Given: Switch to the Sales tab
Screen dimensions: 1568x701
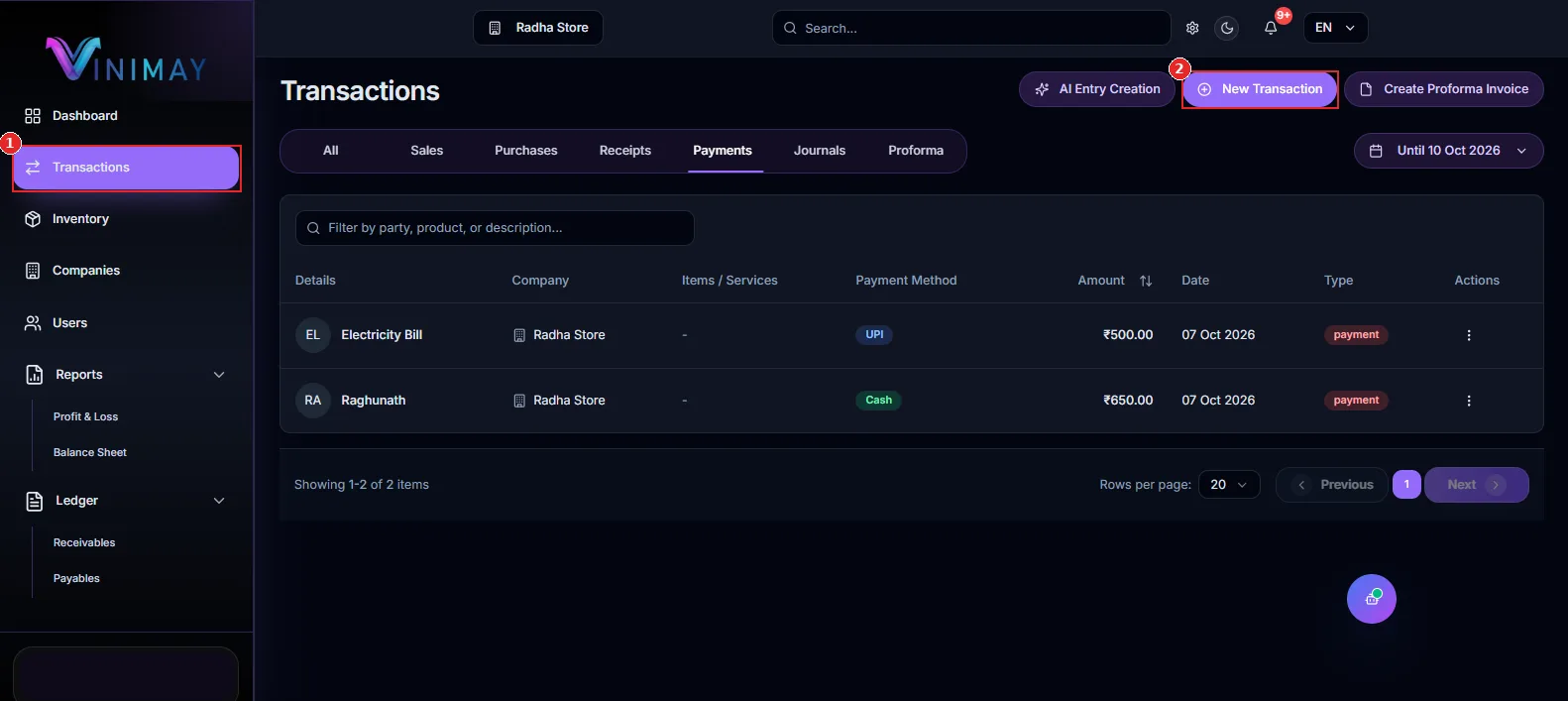Looking at the screenshot, I should [427, 151].
